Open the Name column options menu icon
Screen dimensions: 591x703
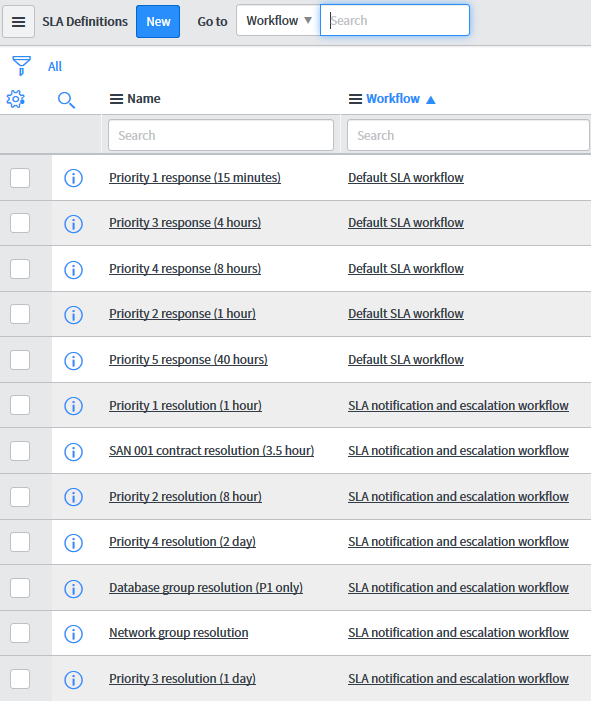pos(117,99)
